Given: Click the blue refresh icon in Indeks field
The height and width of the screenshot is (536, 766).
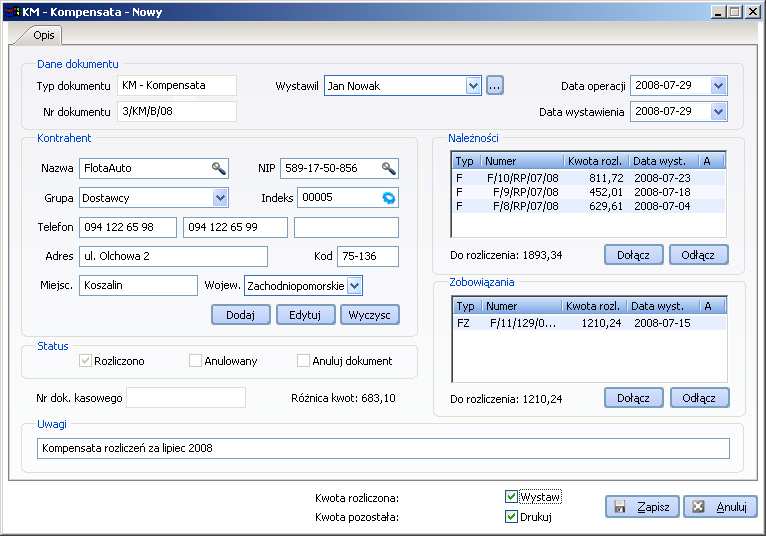Looking at the screenshot, I should (388, 198).
